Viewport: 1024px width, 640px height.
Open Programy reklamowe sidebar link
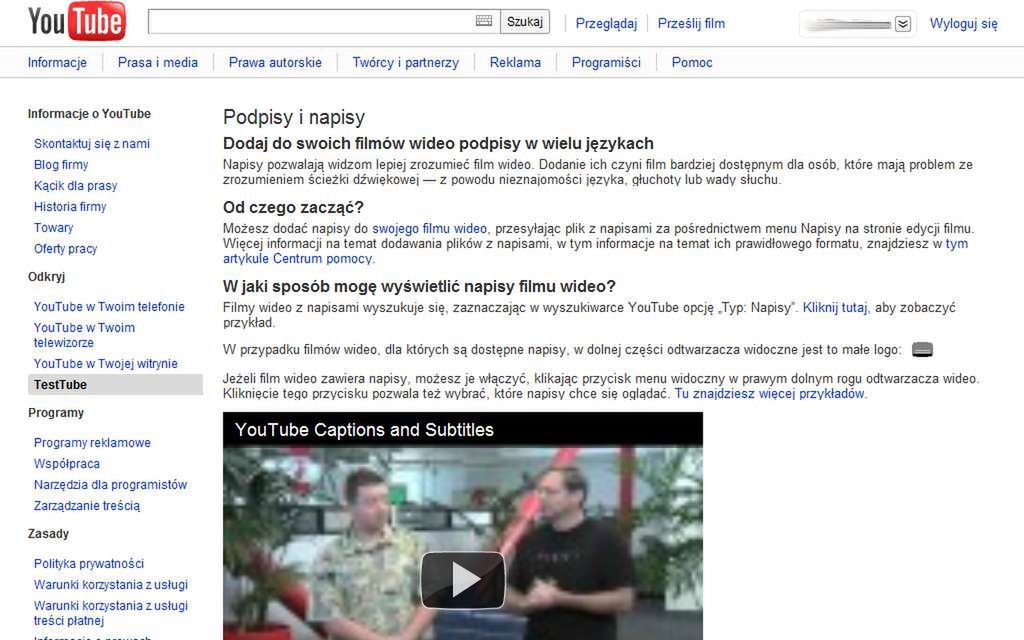pos(92,443)
